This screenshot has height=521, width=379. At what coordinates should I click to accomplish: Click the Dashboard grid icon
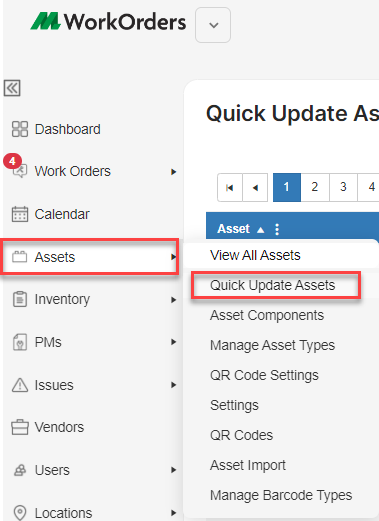pyautogui.click(x=20, y=129)
